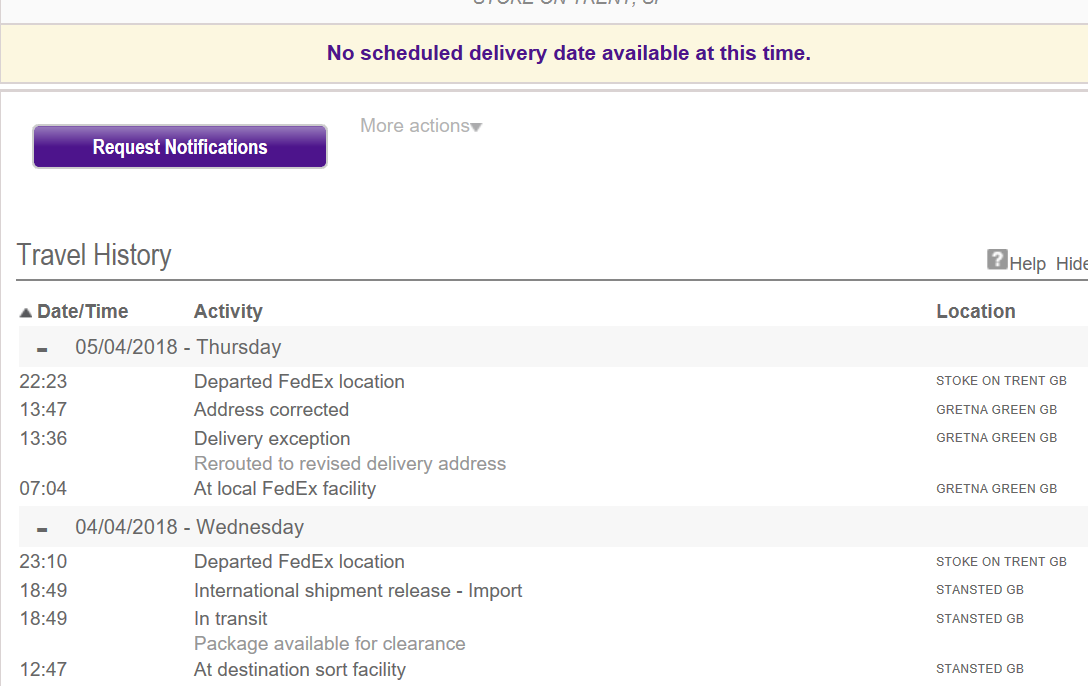This screenshot has height=686, width=1088.
Task: Click the Help question mark icon
Action: [x=997, y=260]
